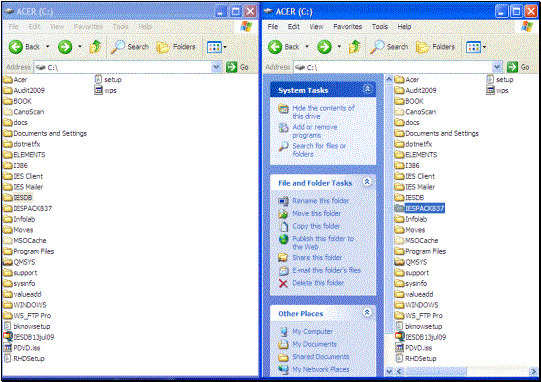
Task: Click Rename this folder link
Action: point(321,201)
